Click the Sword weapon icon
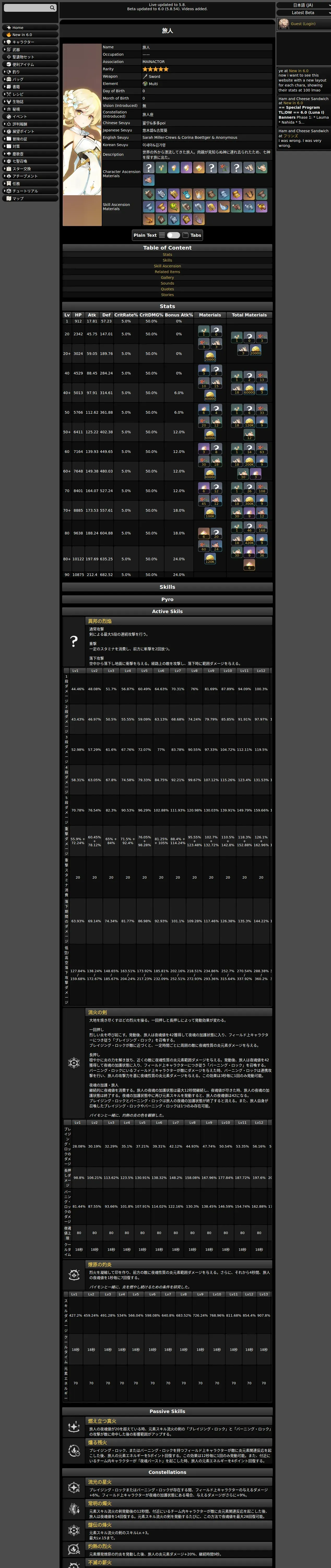 pyautogui.click(x=145, y=77)
